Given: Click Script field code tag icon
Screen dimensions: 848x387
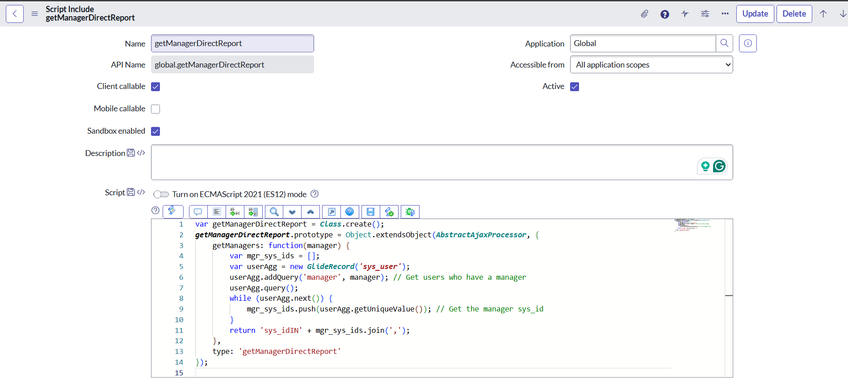Looking at the screenshot, I should (x=141, y=192).
